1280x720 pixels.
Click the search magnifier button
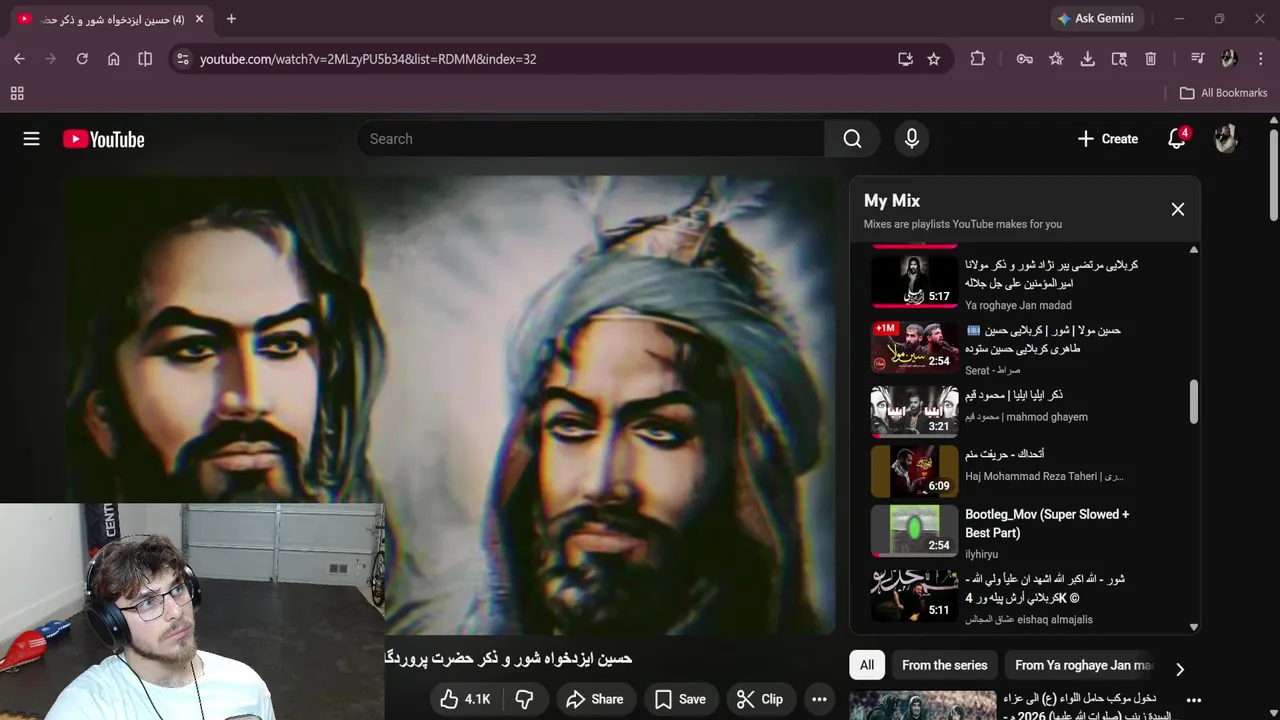tap(852, 139)
